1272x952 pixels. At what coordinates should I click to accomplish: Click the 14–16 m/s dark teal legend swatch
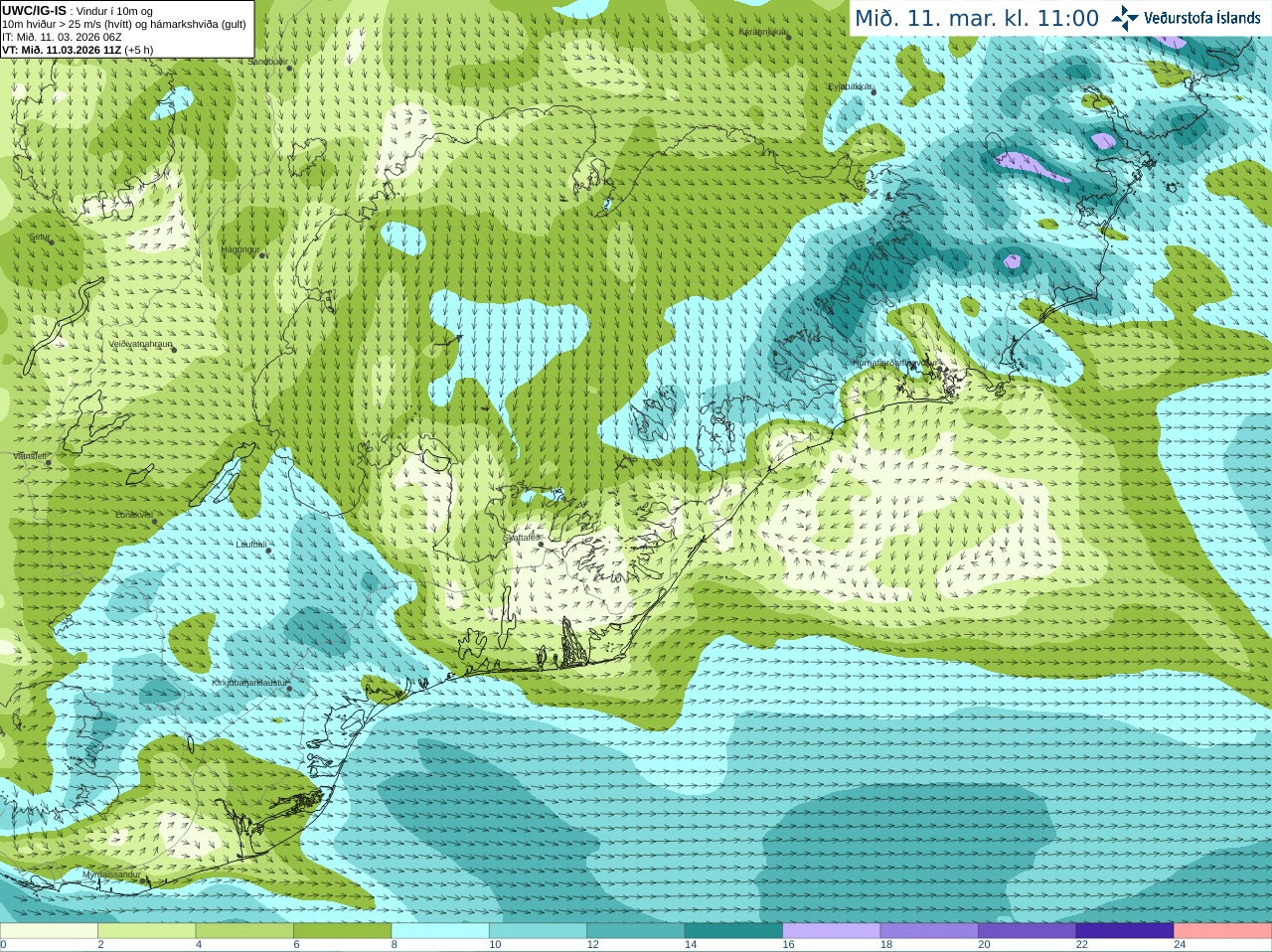click(x=734, y=931)
